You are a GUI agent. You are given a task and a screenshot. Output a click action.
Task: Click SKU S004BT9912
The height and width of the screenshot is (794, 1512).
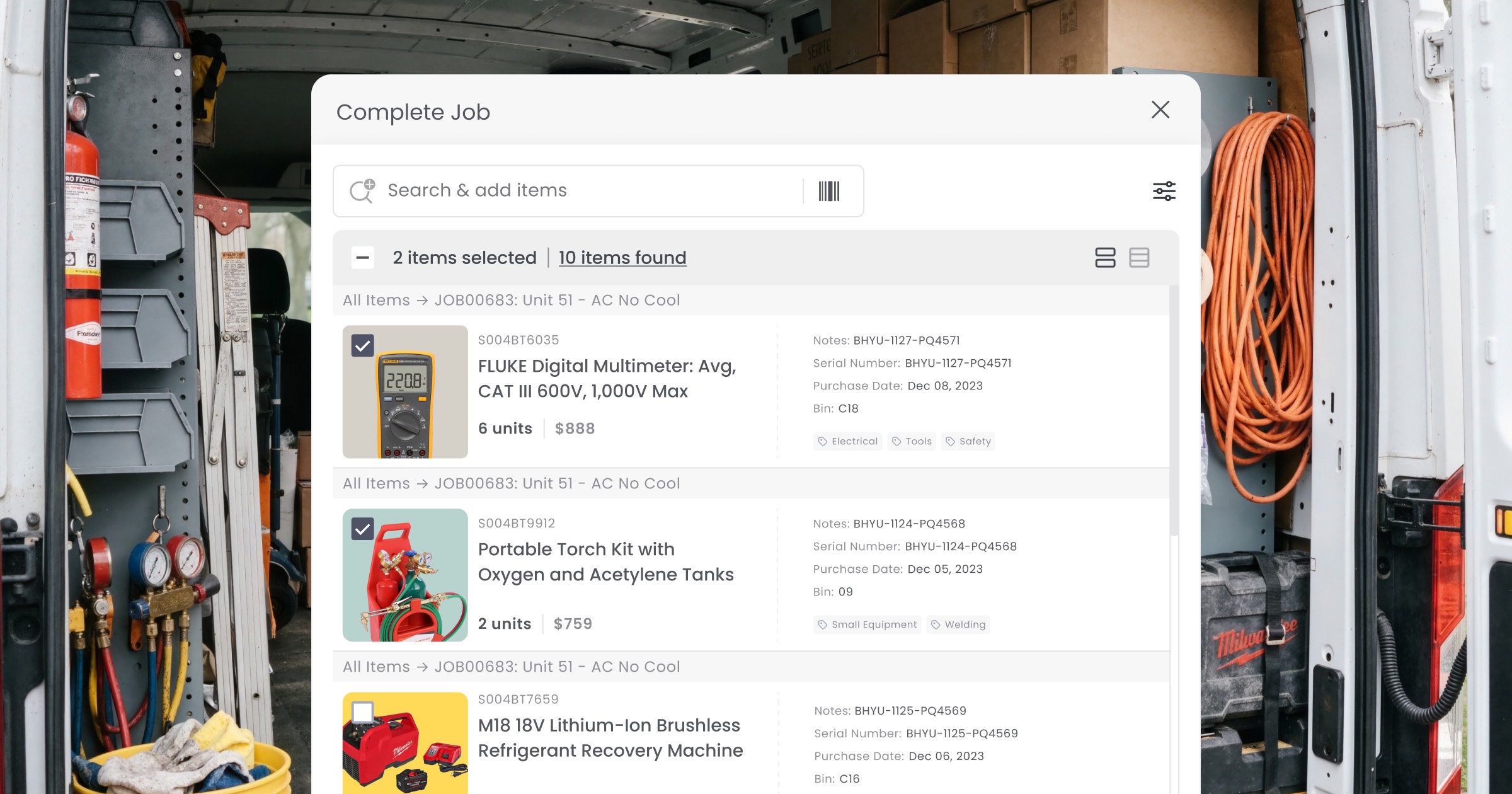[517, 524]
